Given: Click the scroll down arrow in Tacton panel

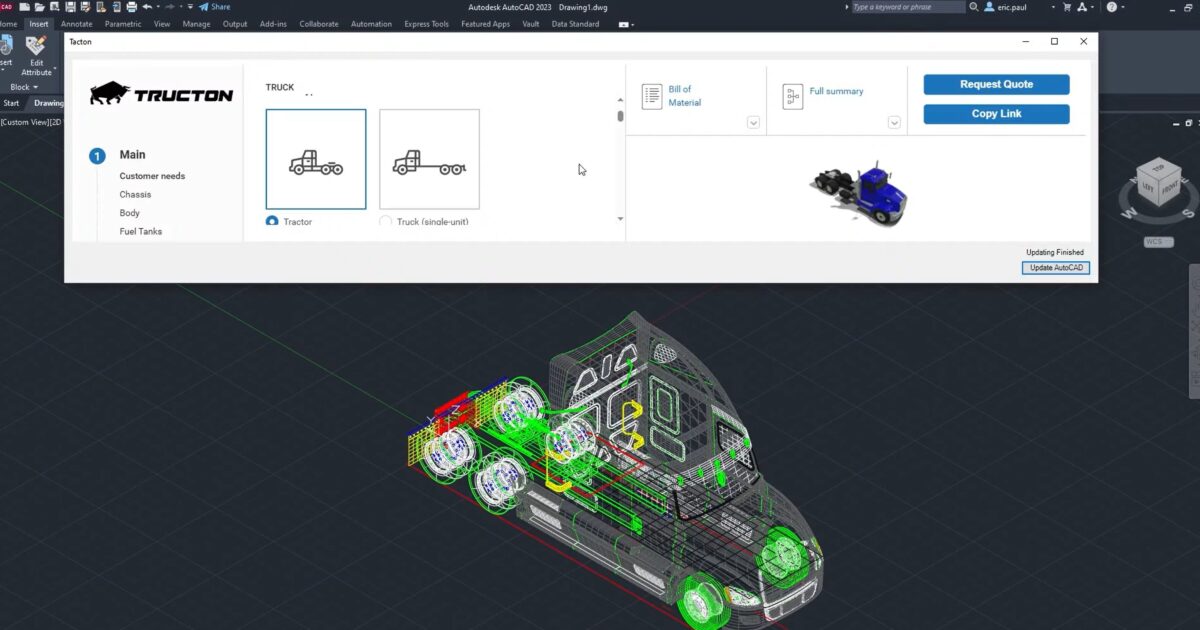Looking at the screenshot, I should (620, 219).
